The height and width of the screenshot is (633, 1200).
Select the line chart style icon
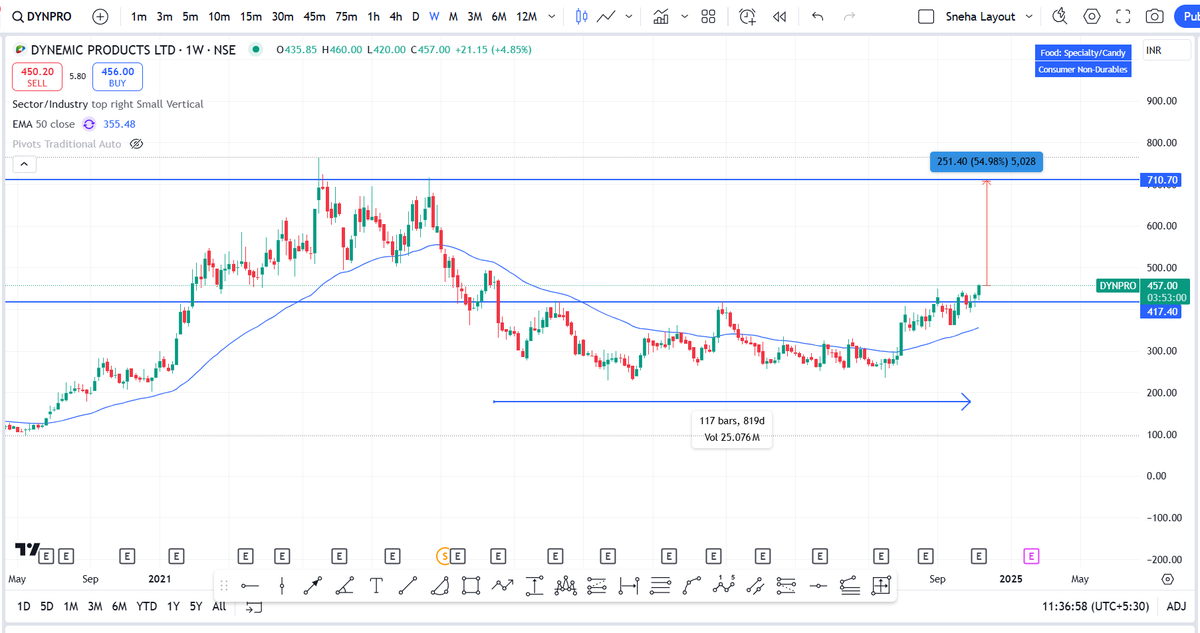click(606, 17)
